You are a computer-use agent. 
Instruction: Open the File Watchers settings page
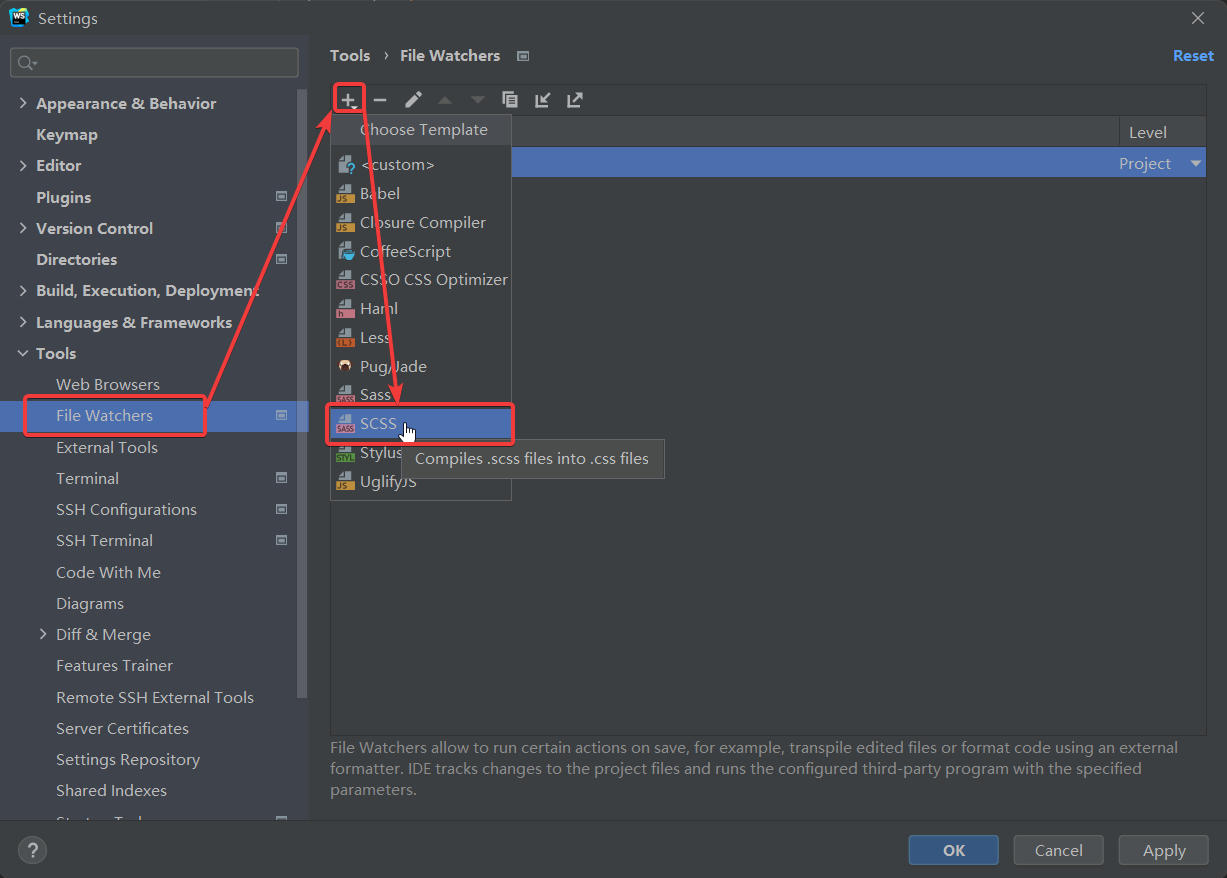[x=104, y=415]
